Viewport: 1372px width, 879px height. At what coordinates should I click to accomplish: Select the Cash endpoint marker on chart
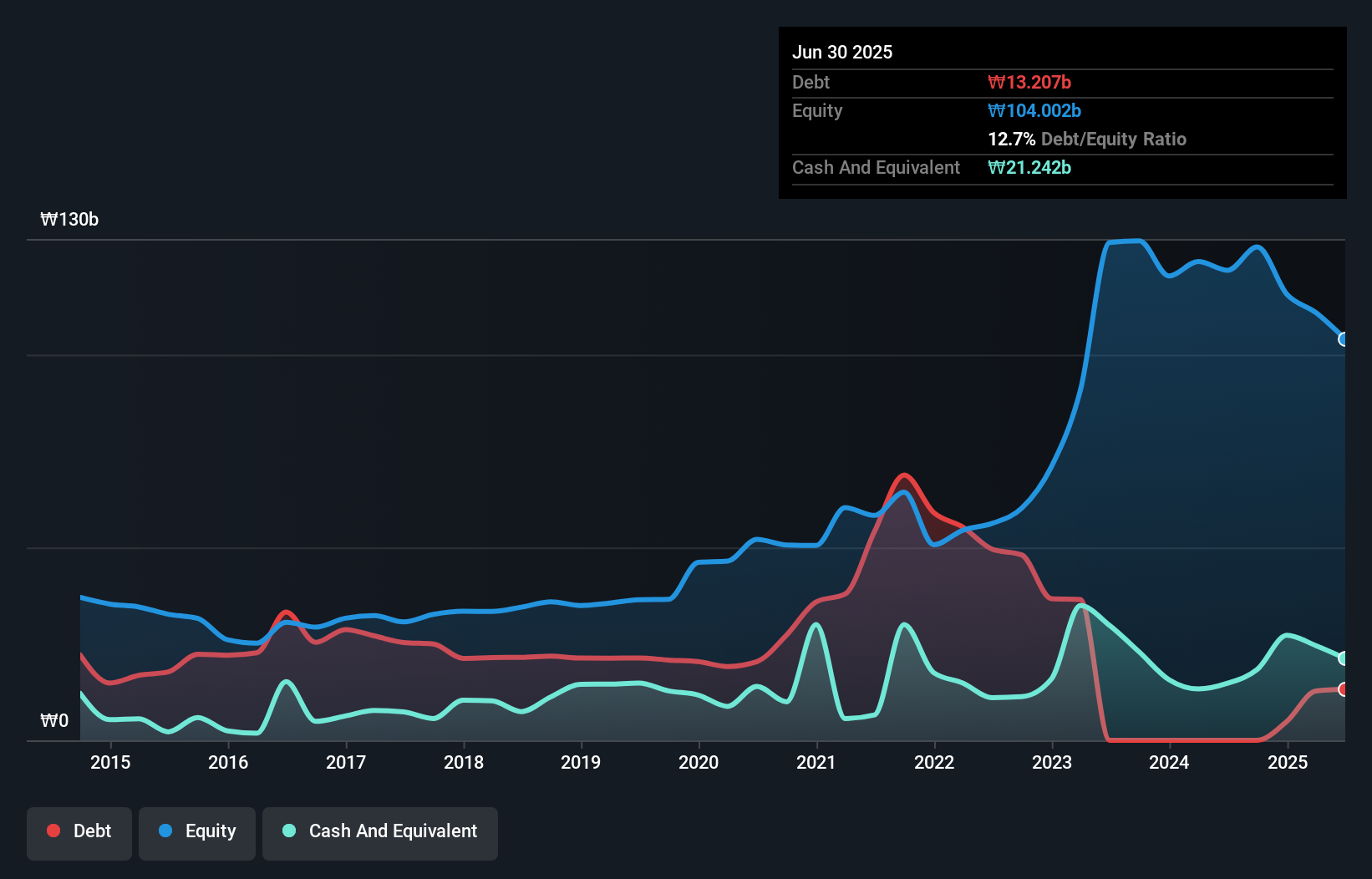[x=1344, y=658]
